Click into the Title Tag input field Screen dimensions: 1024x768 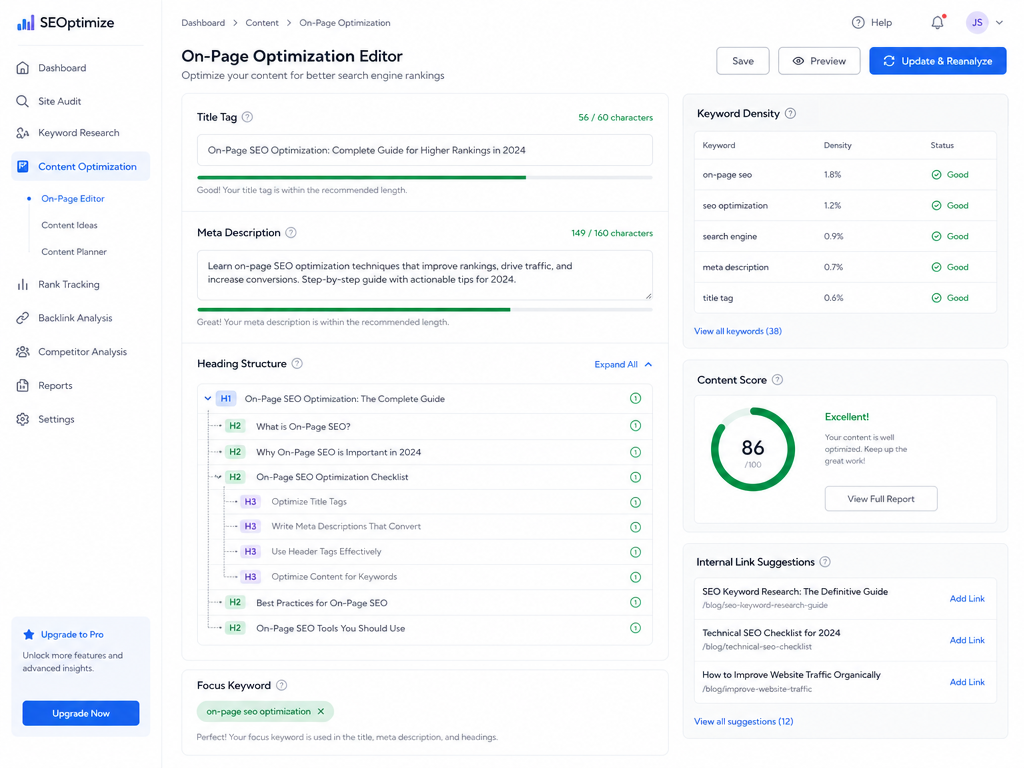point(424,150)
